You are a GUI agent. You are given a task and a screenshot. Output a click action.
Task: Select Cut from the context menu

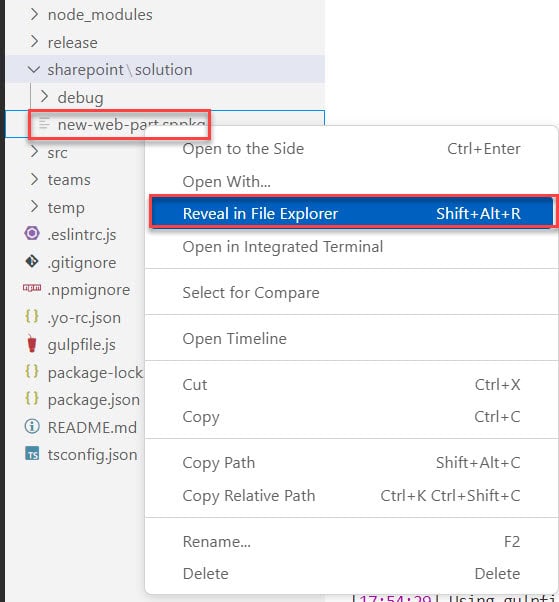[x=351, y=385]
